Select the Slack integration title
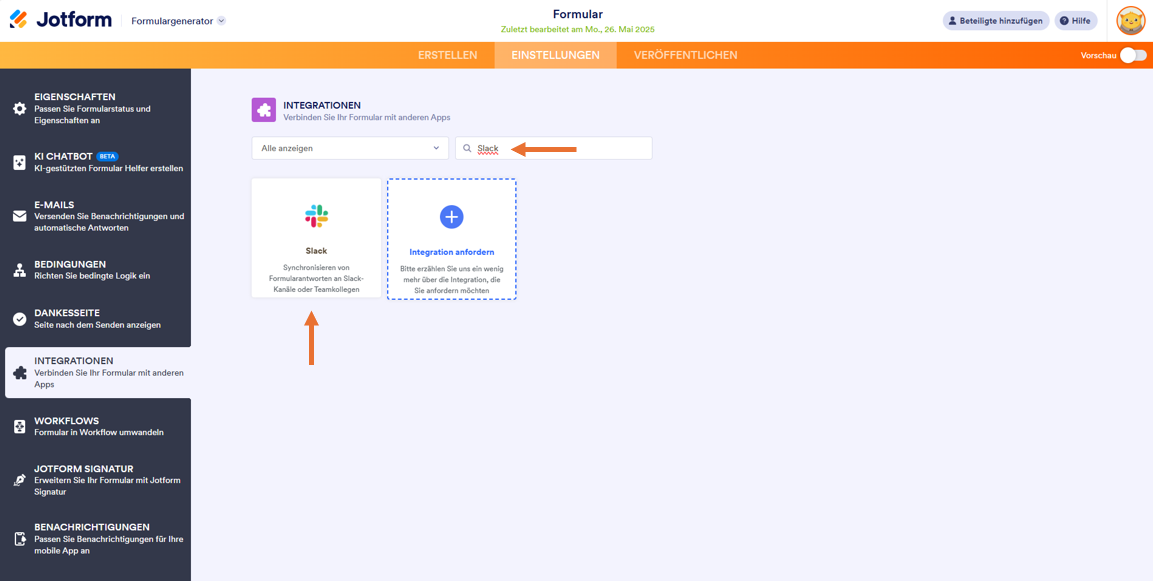1153x581 pixels. tap(316, 251)
